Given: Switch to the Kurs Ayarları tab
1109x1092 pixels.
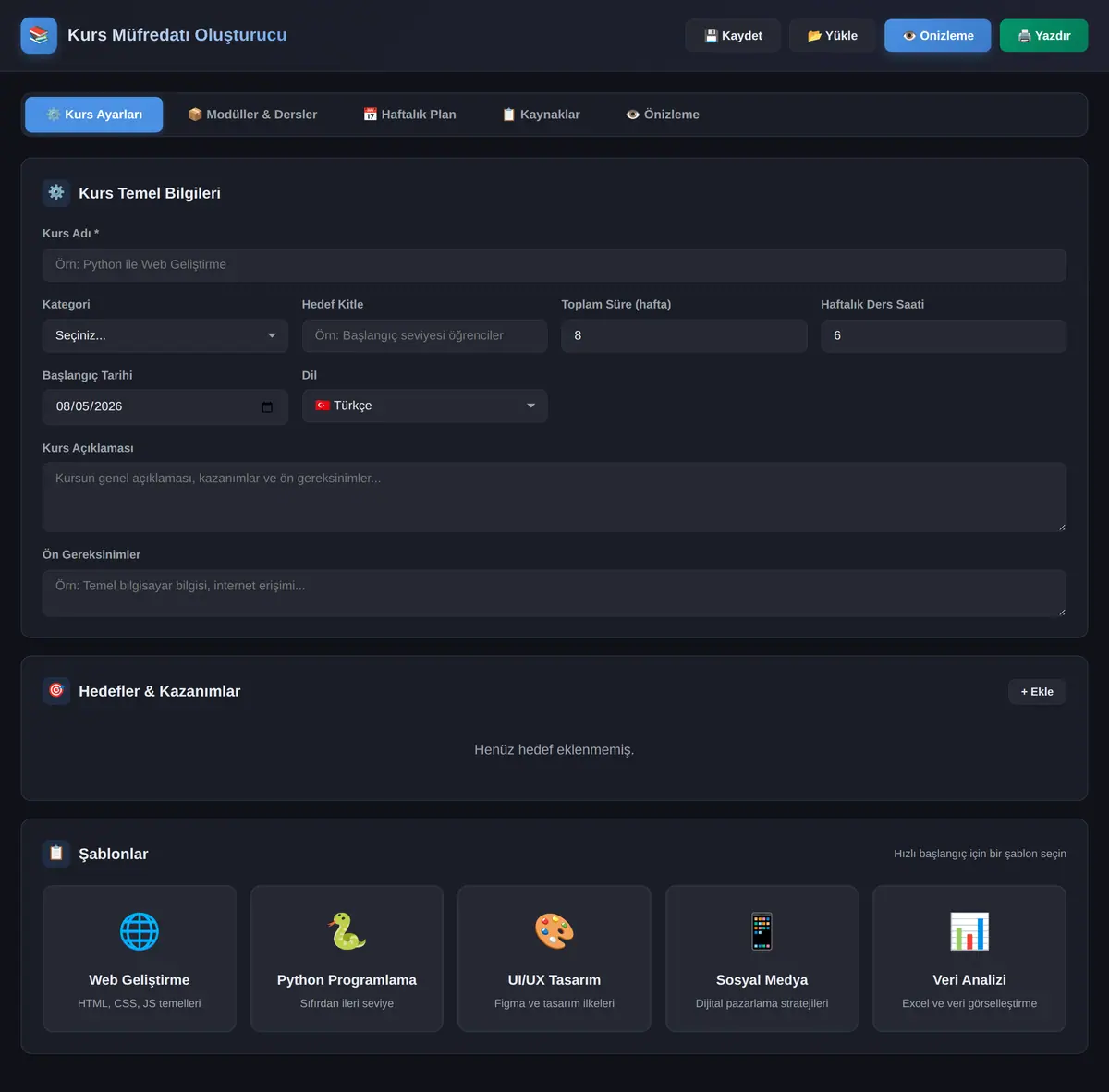Looking at the screenshot, I should point(94,115).
